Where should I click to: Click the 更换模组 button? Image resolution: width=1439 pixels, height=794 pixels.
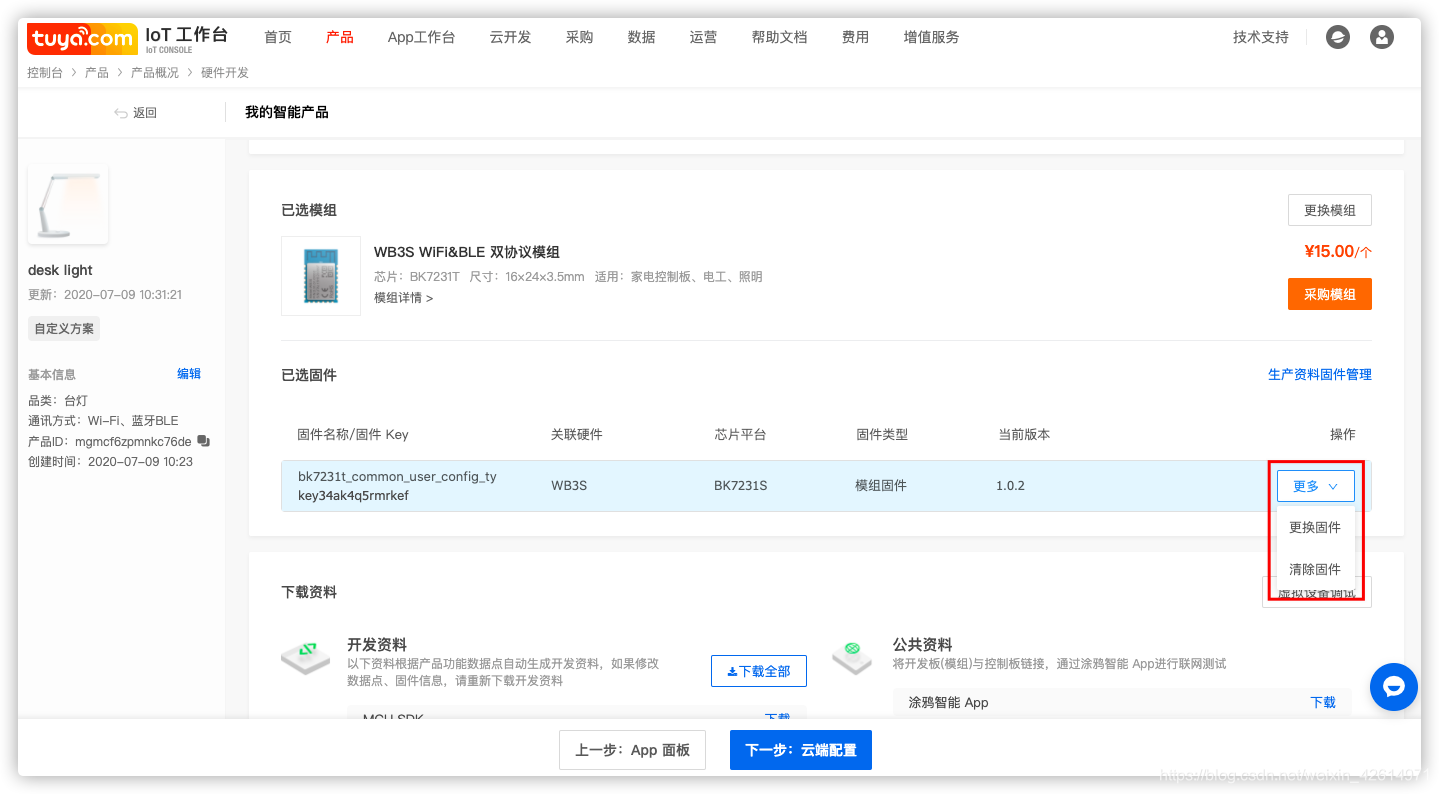[1330, 210]
